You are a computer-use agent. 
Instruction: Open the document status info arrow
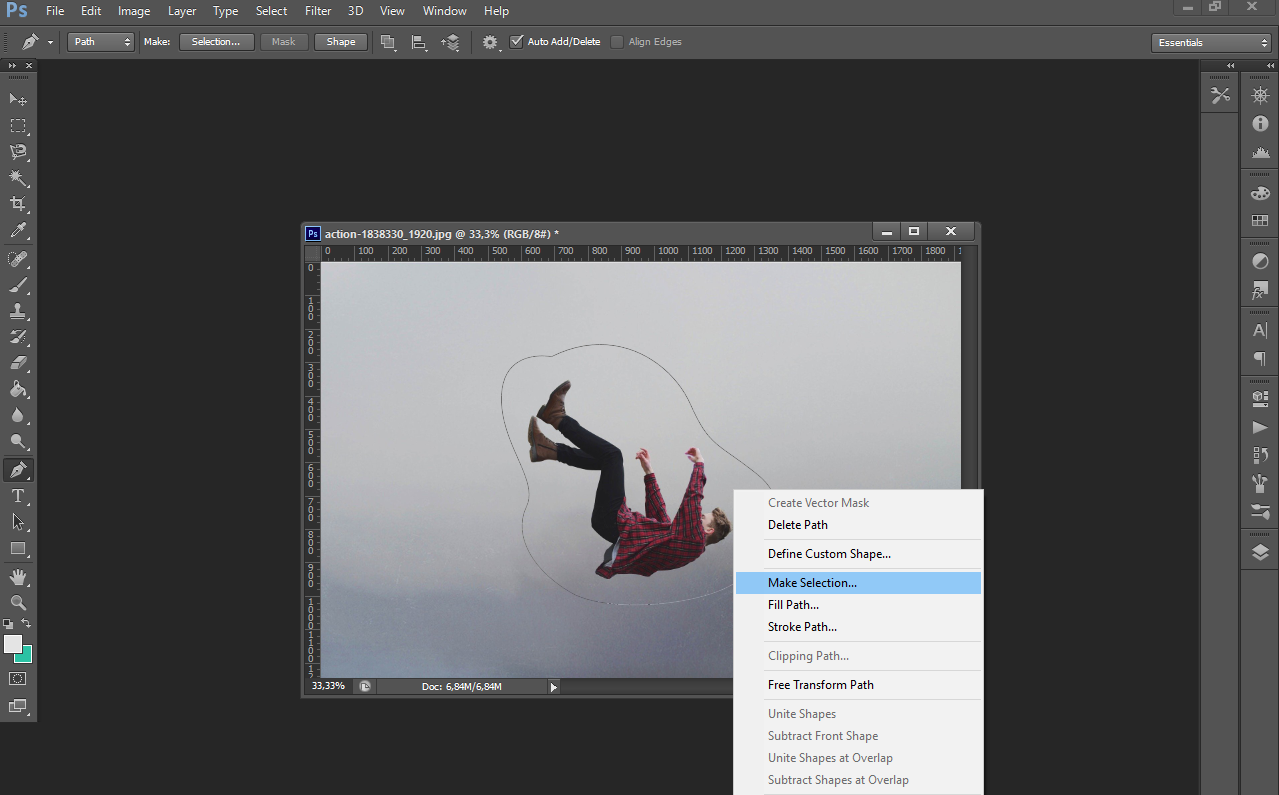554,687
